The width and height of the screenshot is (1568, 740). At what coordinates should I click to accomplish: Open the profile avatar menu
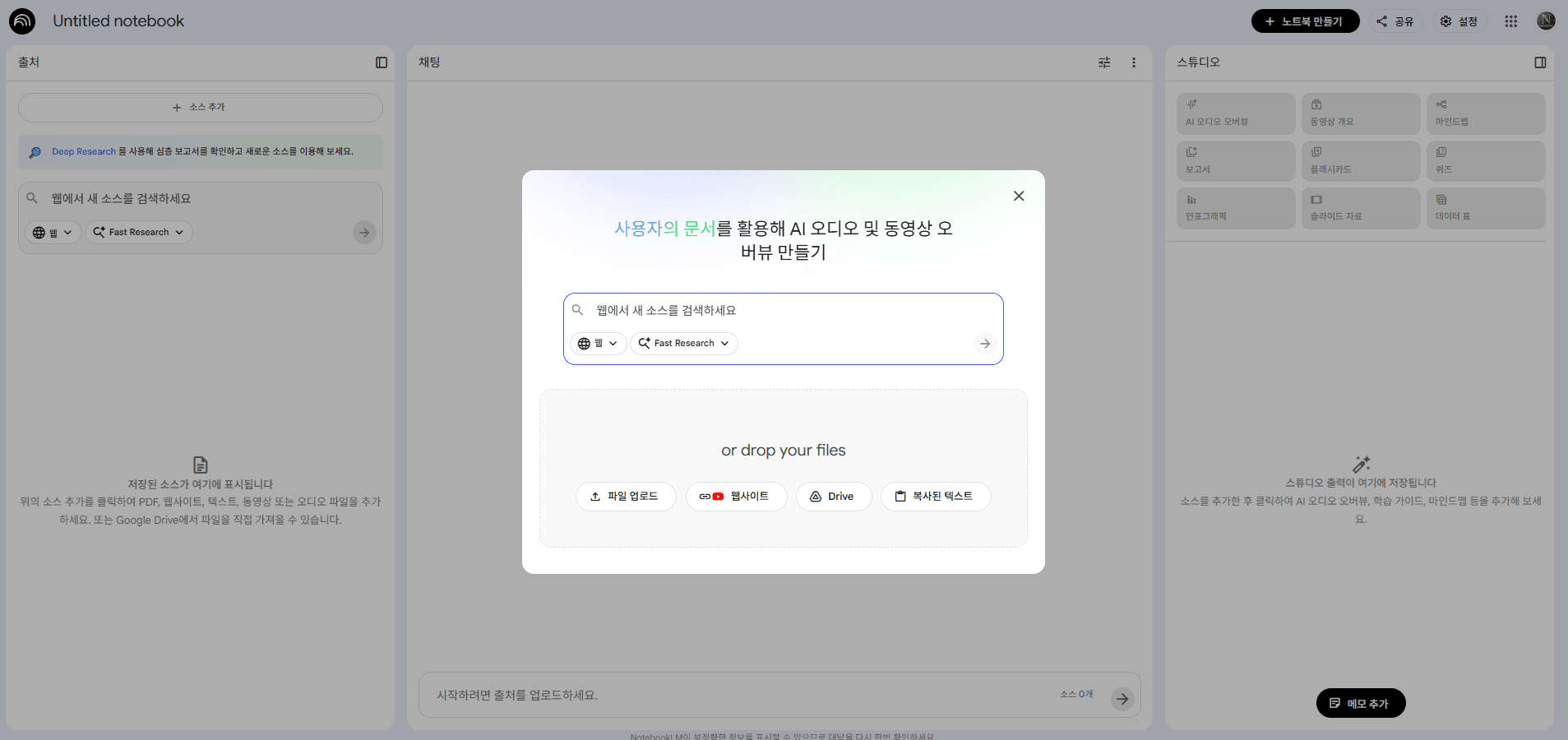coord(1545,21)
